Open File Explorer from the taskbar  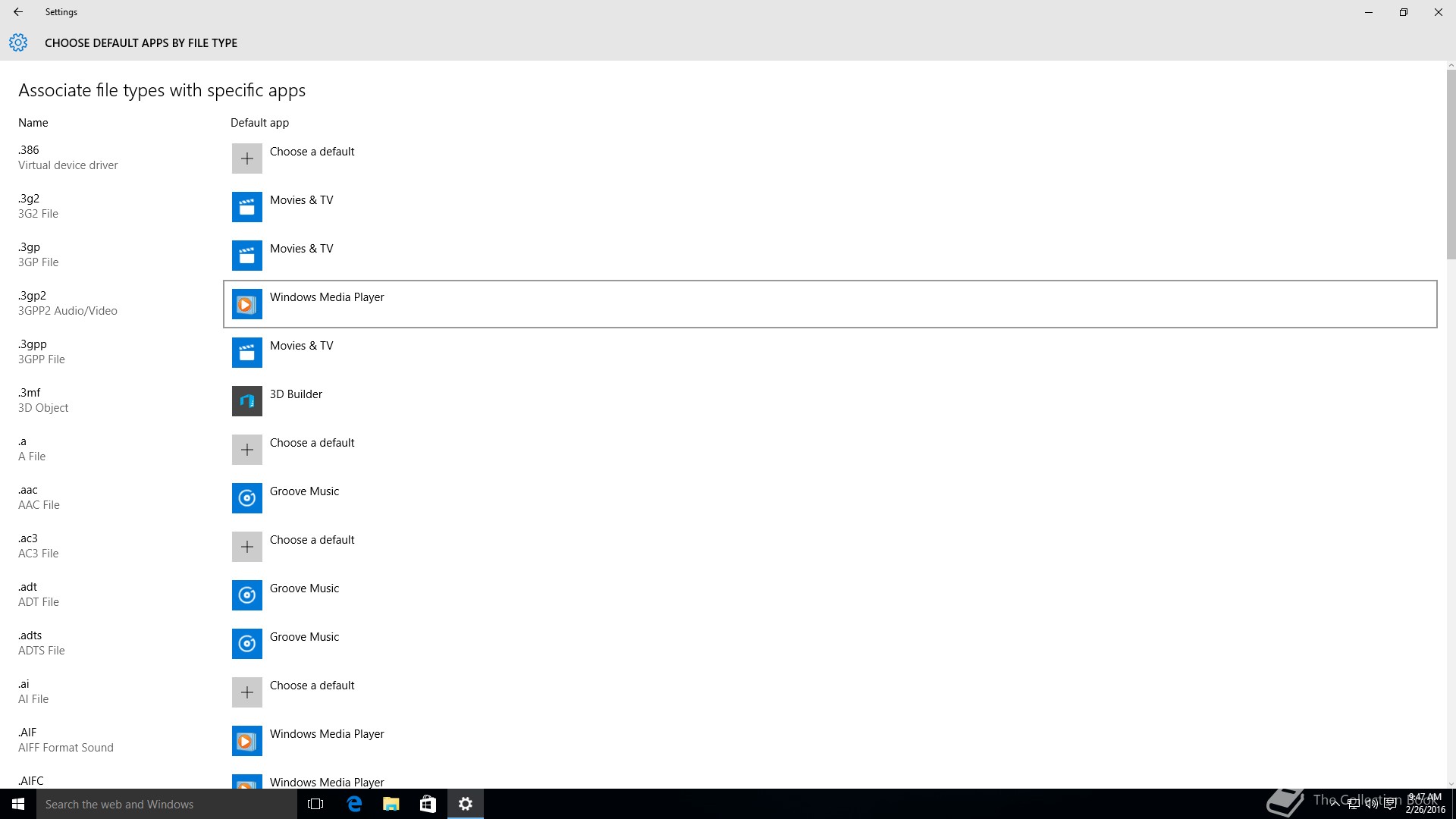391,804
